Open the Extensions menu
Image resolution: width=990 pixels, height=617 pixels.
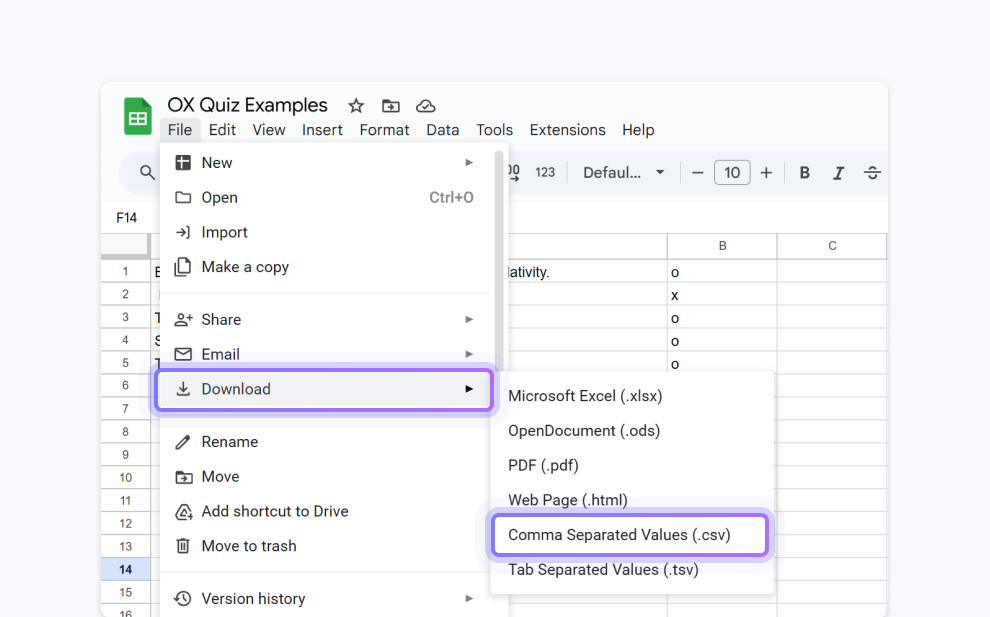(567, 130)
